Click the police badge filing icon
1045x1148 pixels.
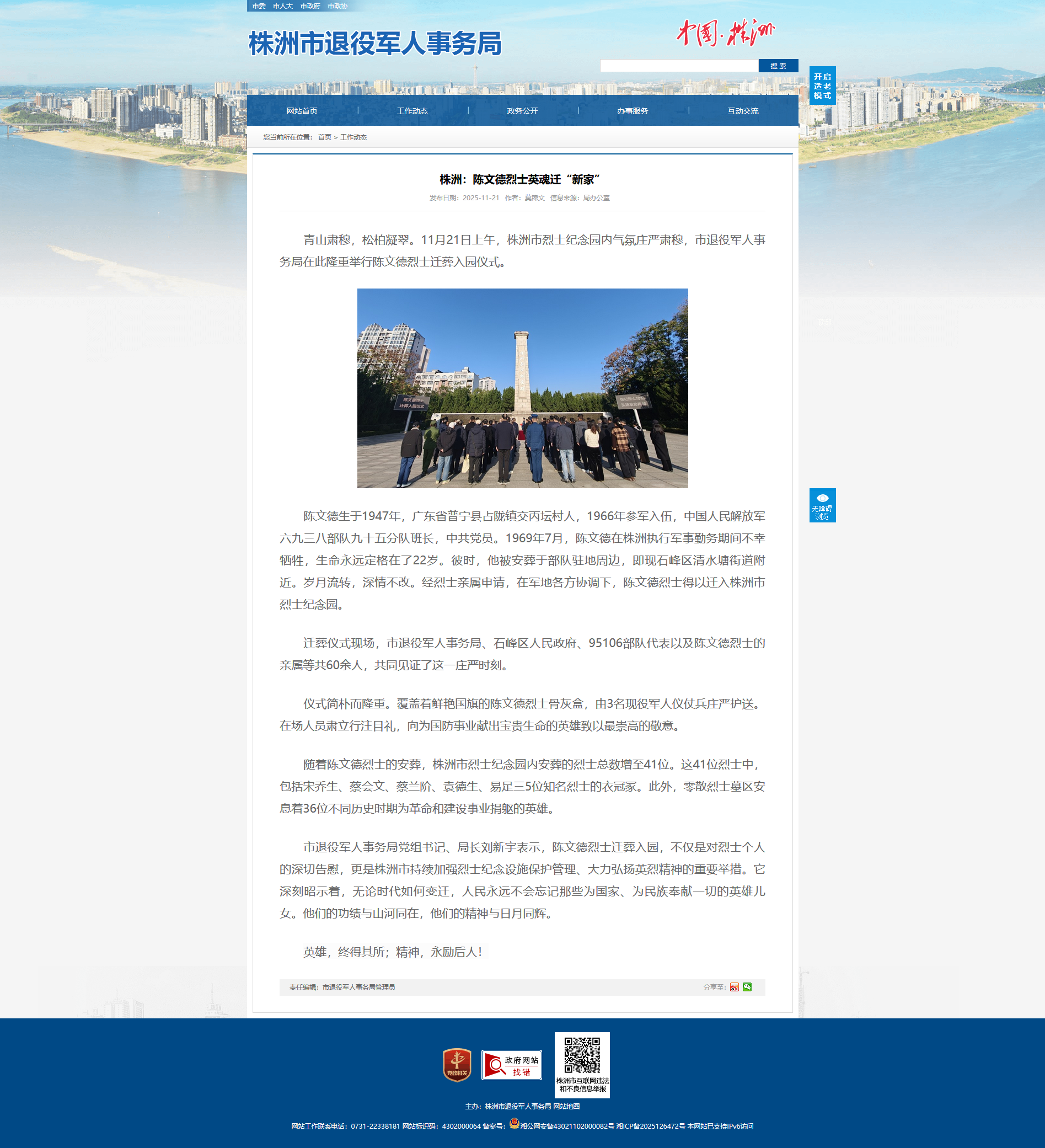click(x=514, y=1123)
